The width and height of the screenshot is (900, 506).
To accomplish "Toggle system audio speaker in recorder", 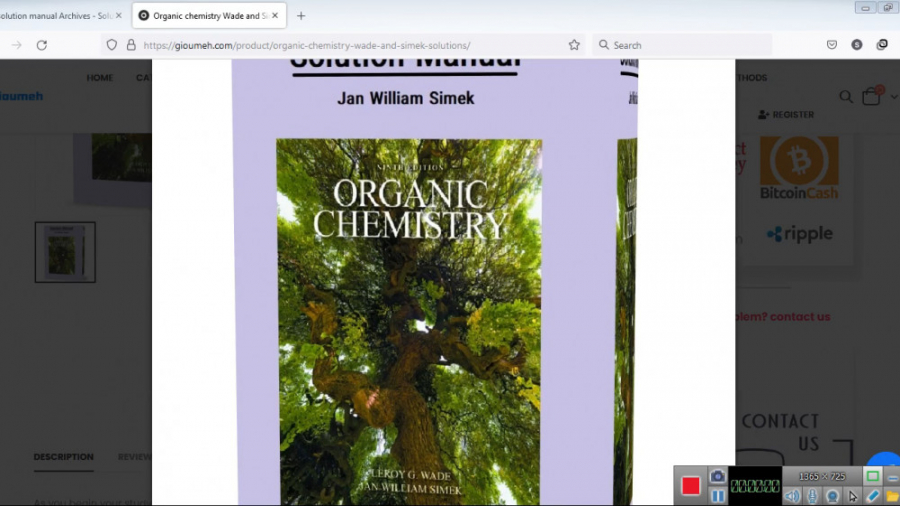I will [792, 496].
